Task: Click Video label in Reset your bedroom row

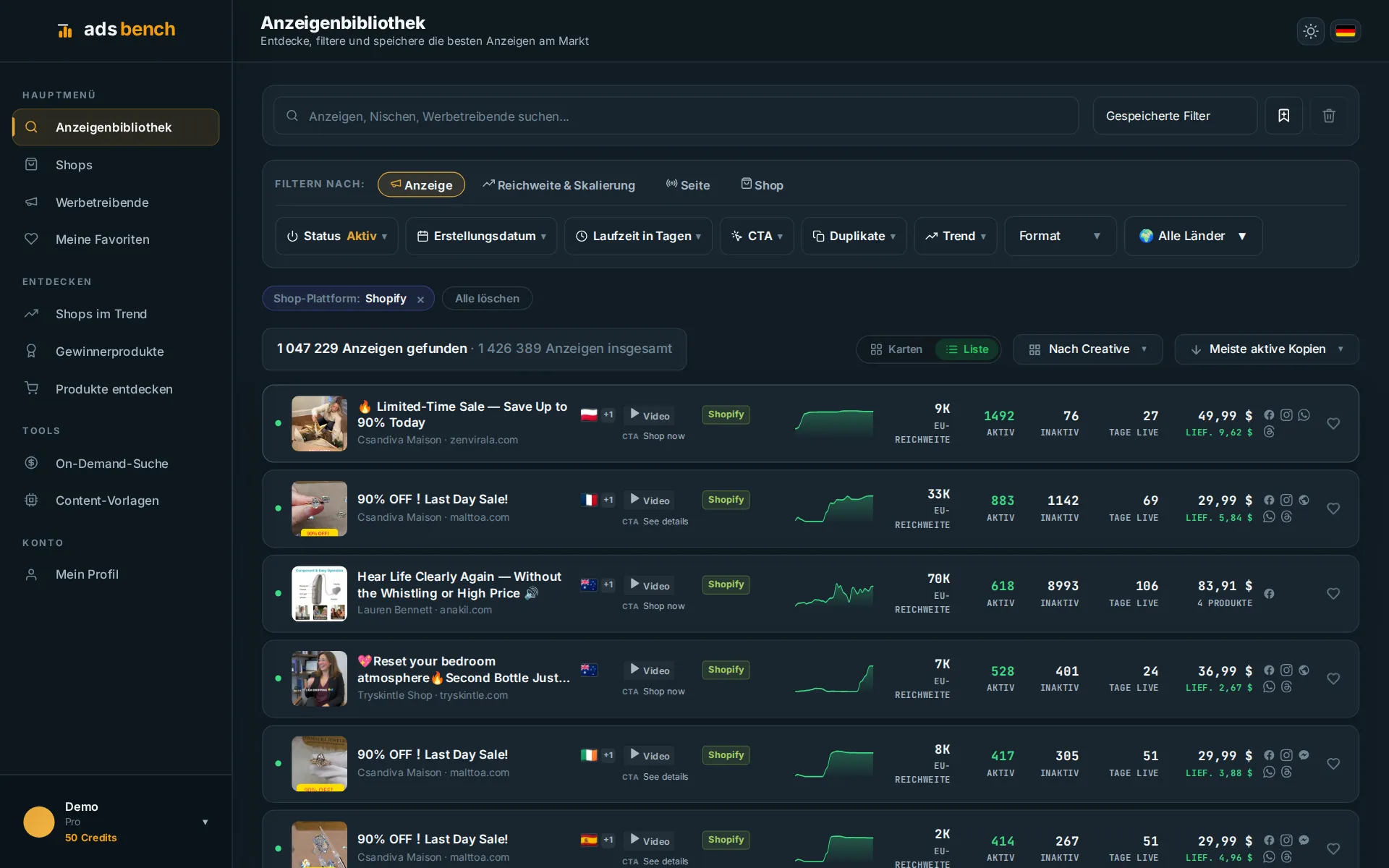Action: coord(650,671)
